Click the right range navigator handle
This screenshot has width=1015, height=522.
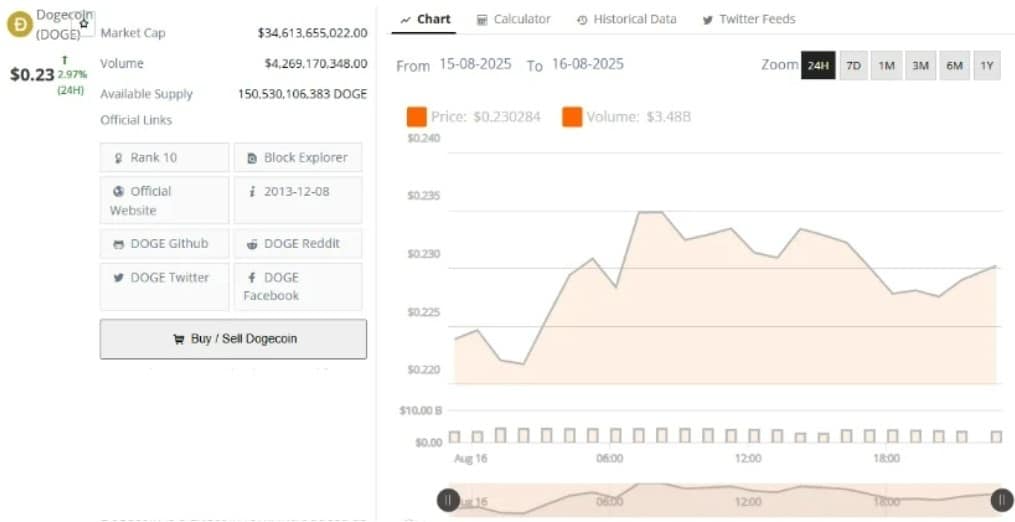pyautogui.click(x=1002, y=499)
